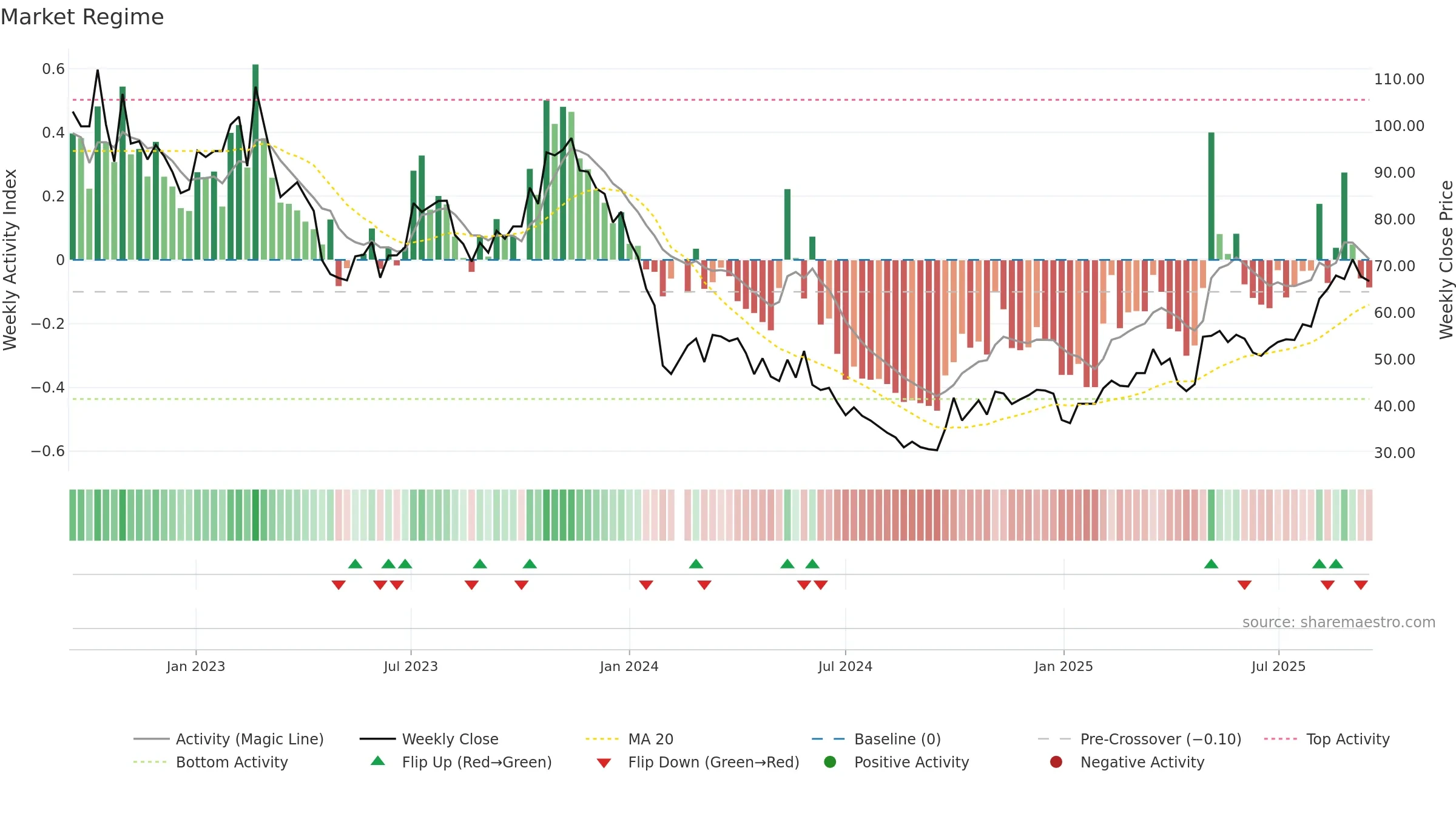Click the source: sharemaestro.com text
1456x819 pixels.
point(1339,622)
